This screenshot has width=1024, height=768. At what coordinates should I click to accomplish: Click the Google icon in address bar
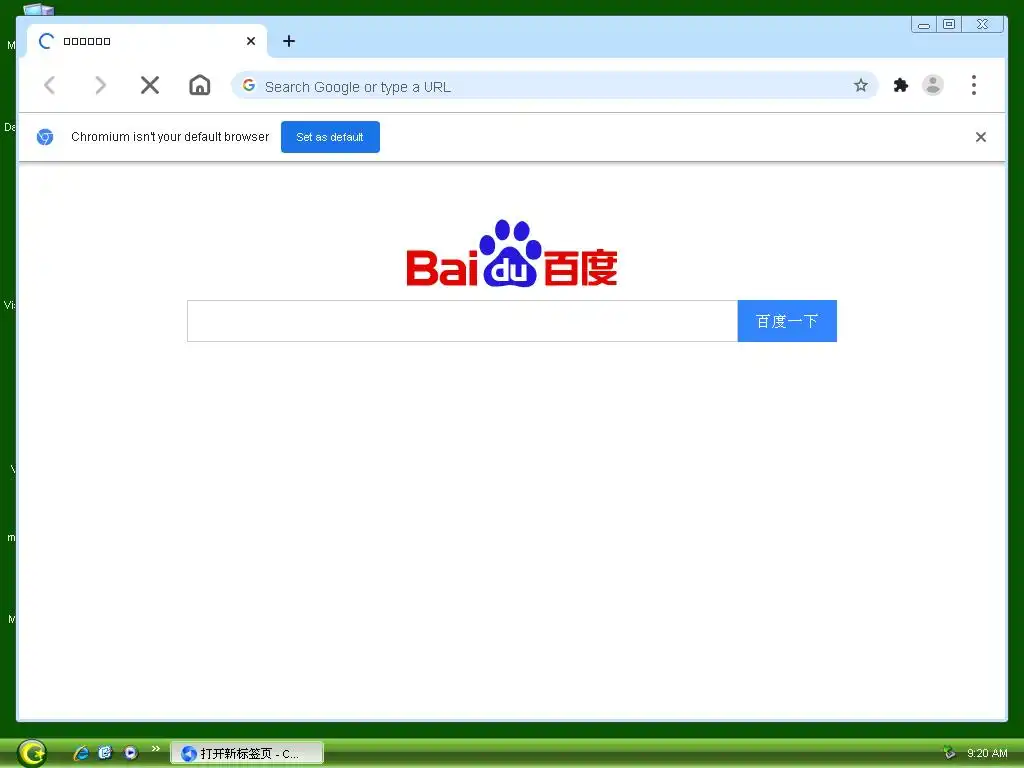[x=249, y=86]
